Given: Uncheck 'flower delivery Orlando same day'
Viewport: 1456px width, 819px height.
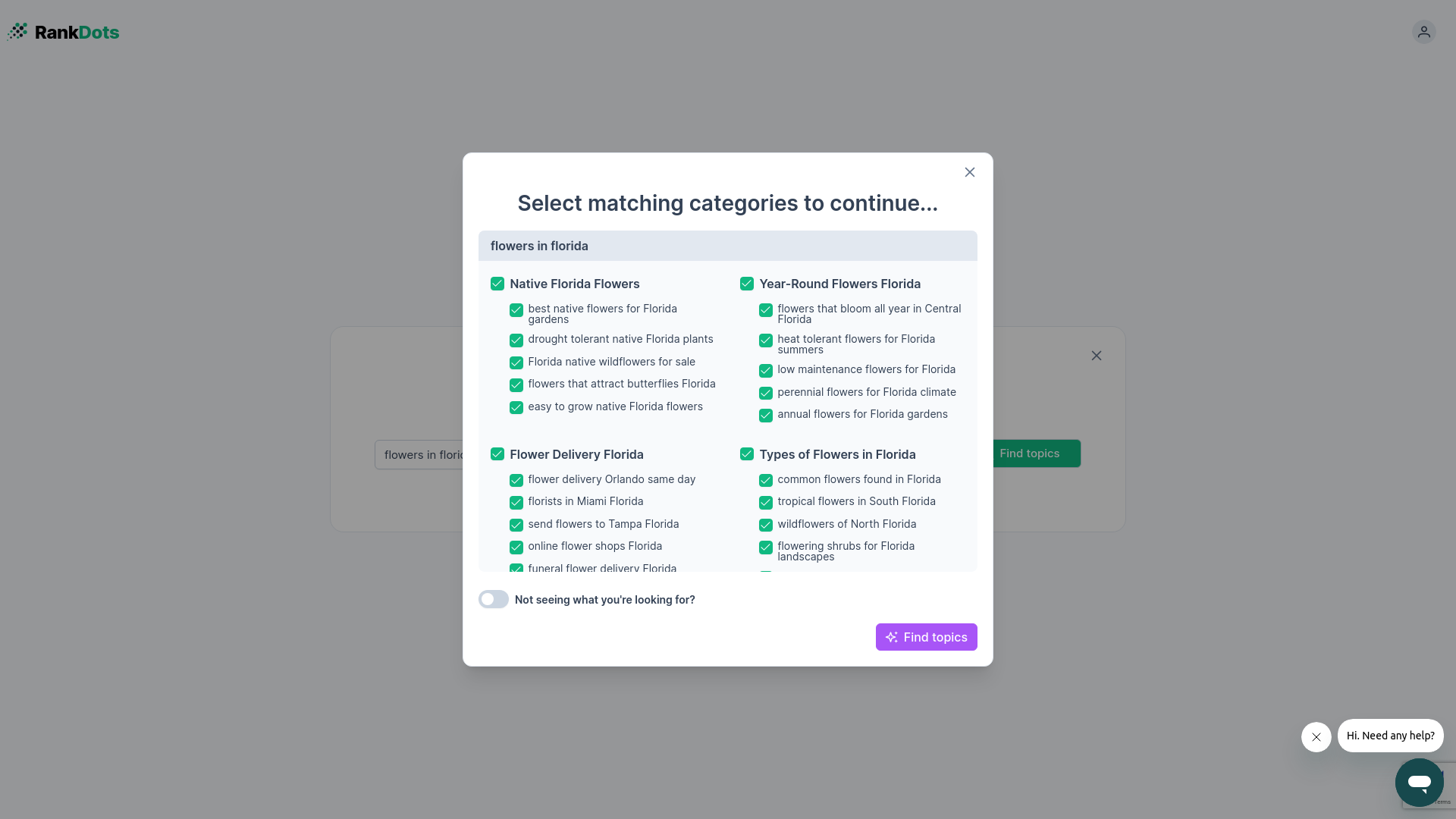Looking at the screenshot, I should 516,480.
